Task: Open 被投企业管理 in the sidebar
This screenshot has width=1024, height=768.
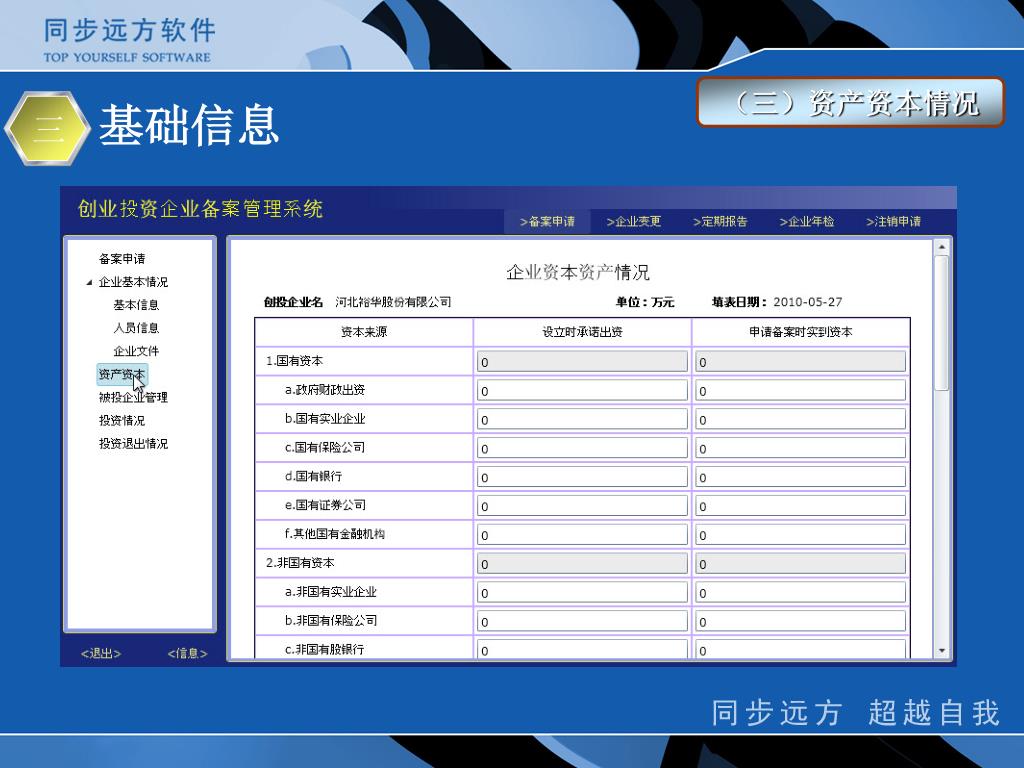Action: [x=133, y=398]
